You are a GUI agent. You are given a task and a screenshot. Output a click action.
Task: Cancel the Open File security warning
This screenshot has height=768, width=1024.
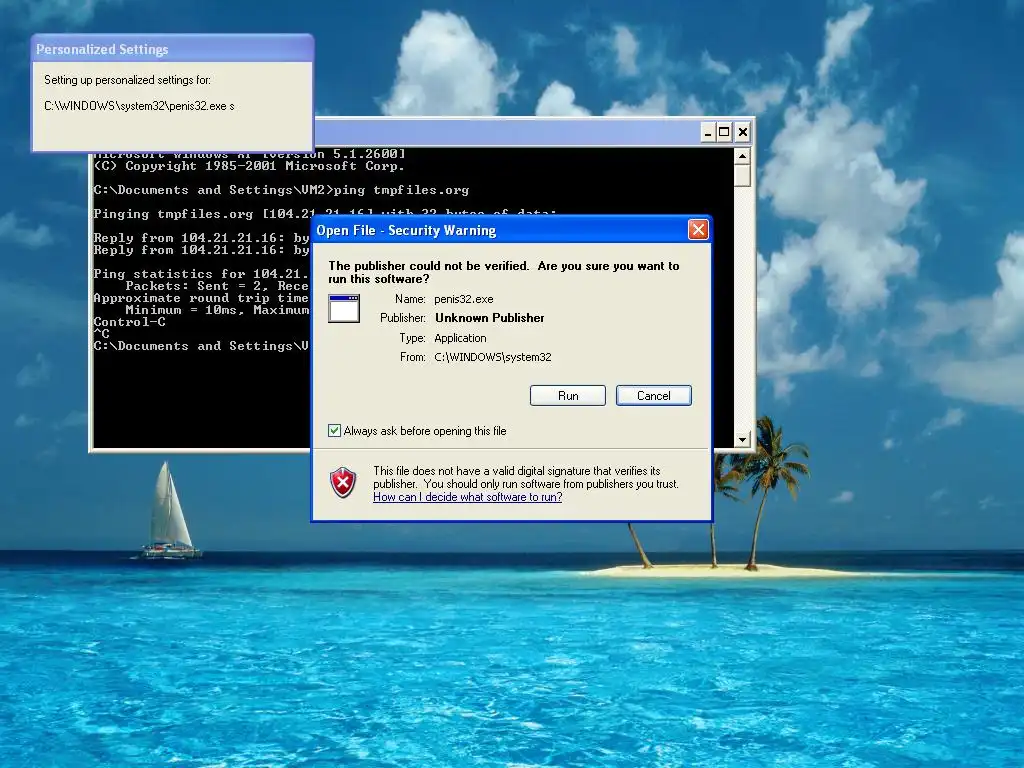click(x=654, y=396)
